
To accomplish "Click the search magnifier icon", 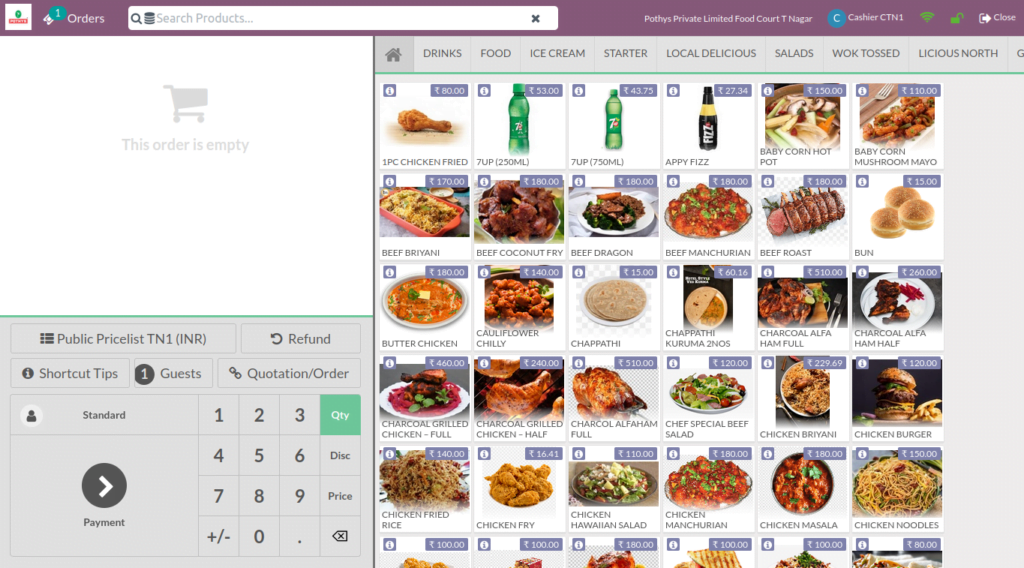I will [136, 18].
